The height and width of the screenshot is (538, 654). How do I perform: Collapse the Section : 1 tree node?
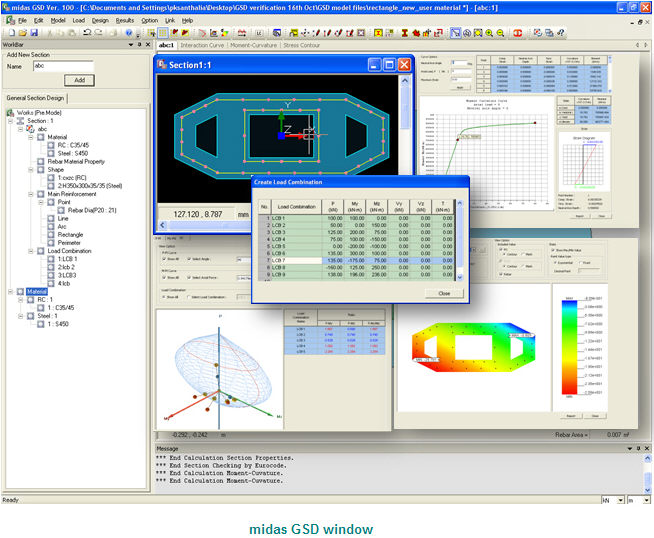(x=10, y=121)
